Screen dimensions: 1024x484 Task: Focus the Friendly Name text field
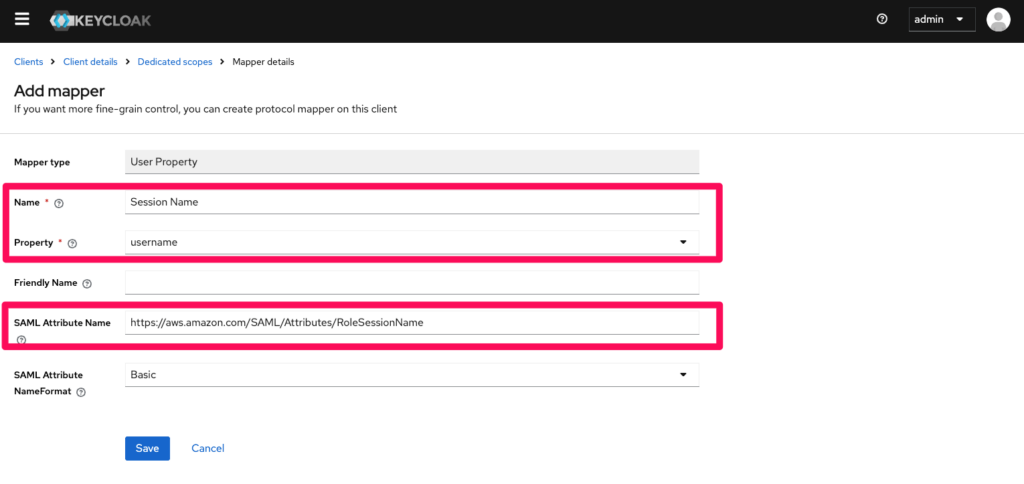[x=412, y=282]
